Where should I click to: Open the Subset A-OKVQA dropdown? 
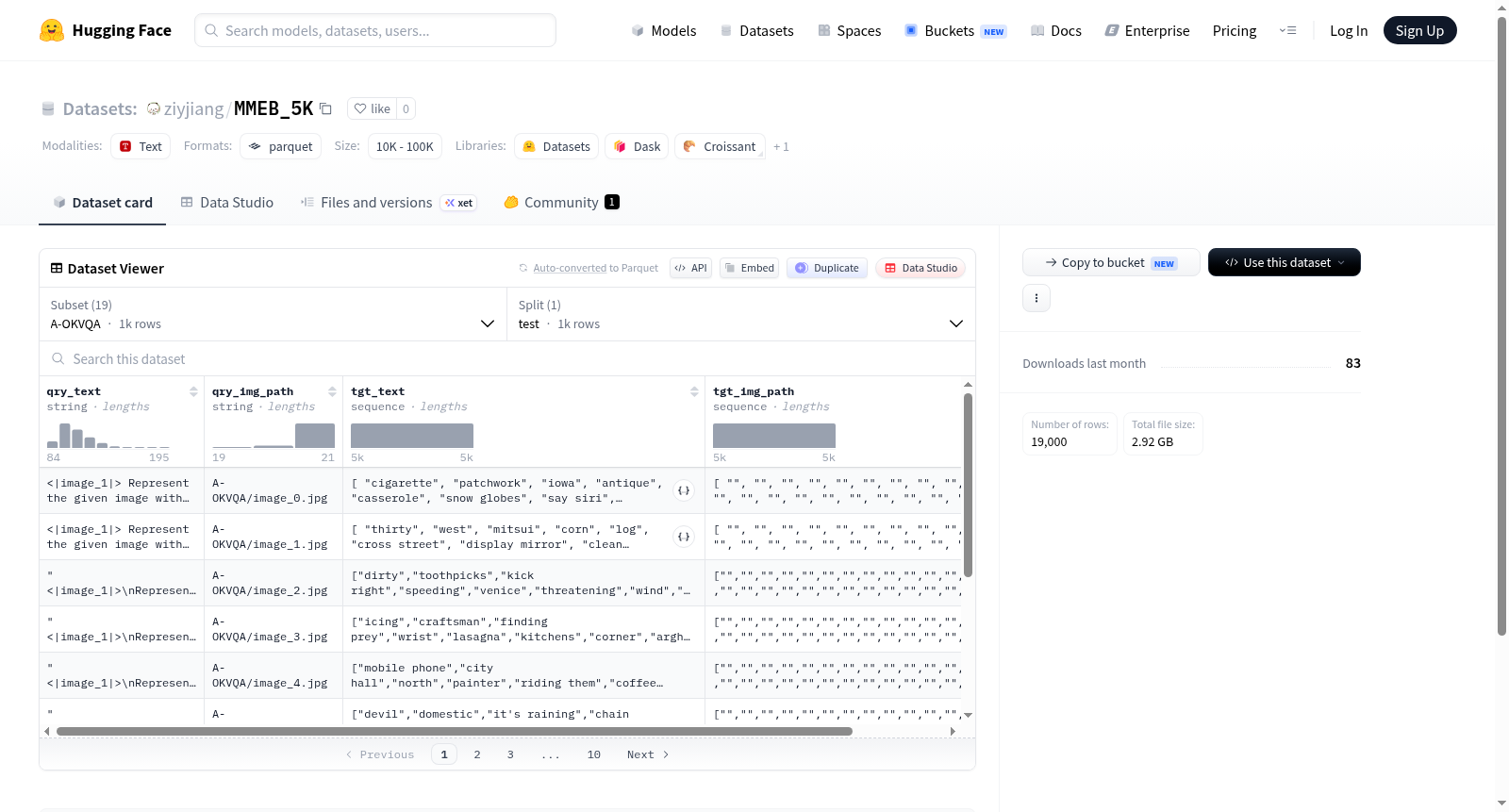click(273, 314)
